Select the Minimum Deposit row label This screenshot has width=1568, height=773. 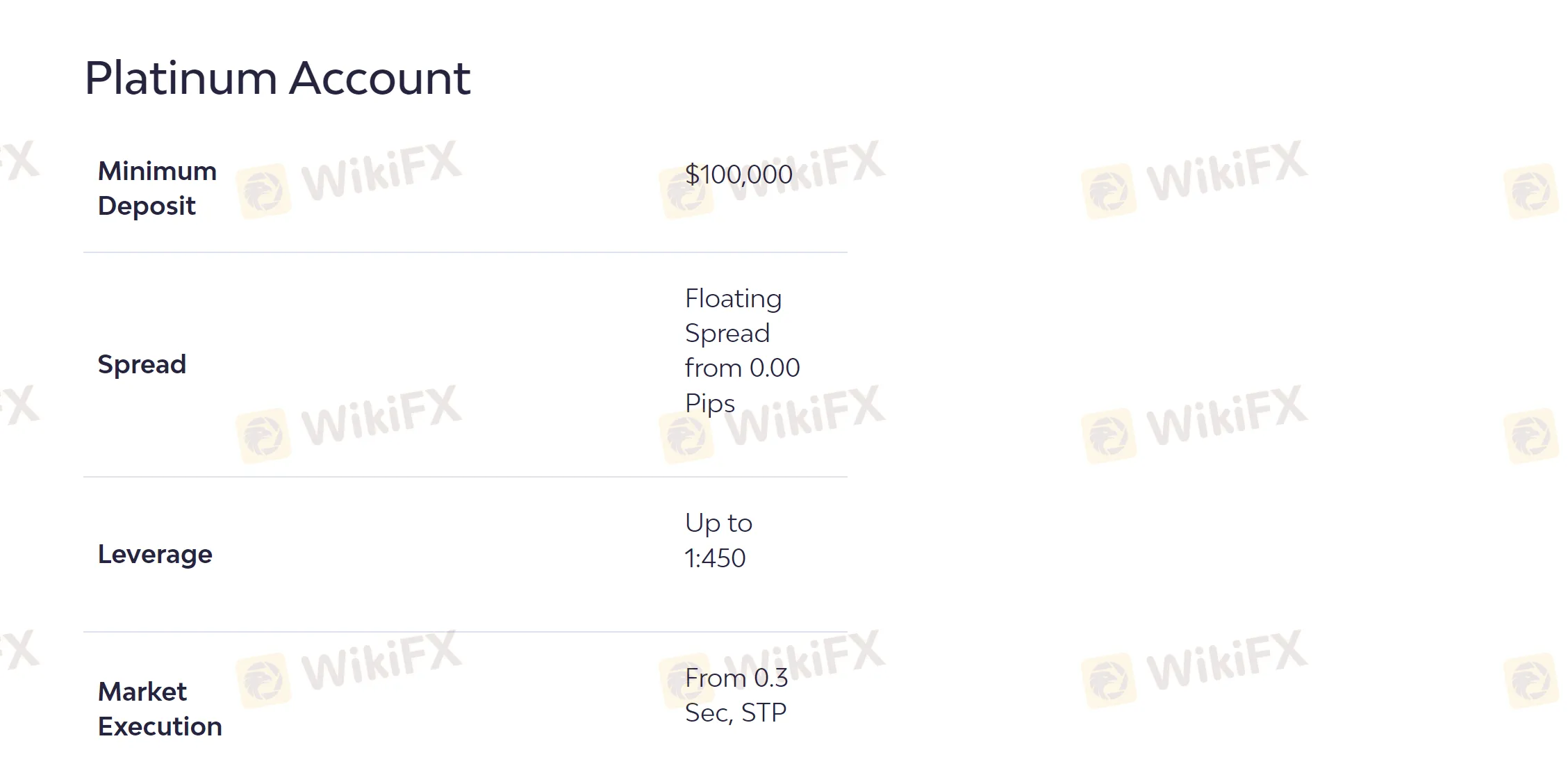(157, 188)
